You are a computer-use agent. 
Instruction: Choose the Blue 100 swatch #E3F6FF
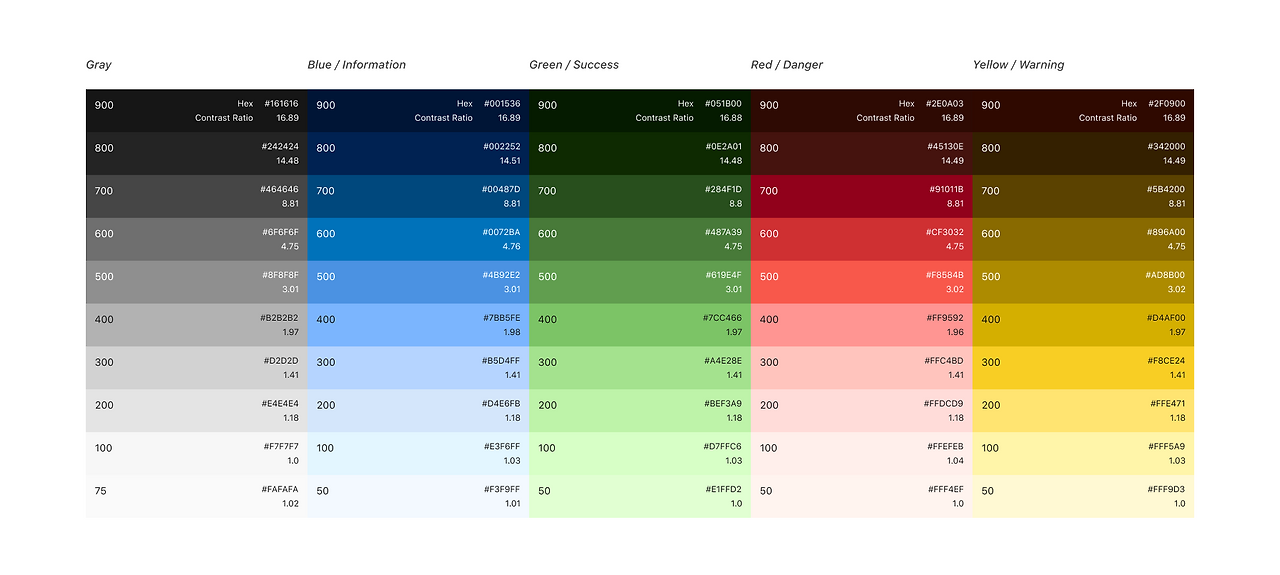419,454
